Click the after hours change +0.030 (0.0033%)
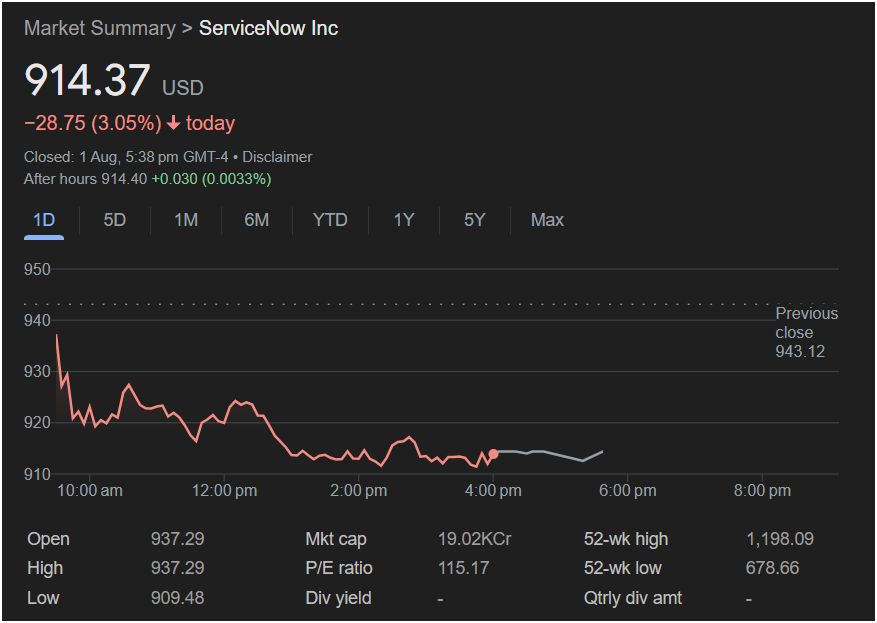The image size is (877, 623). point(211,179)
